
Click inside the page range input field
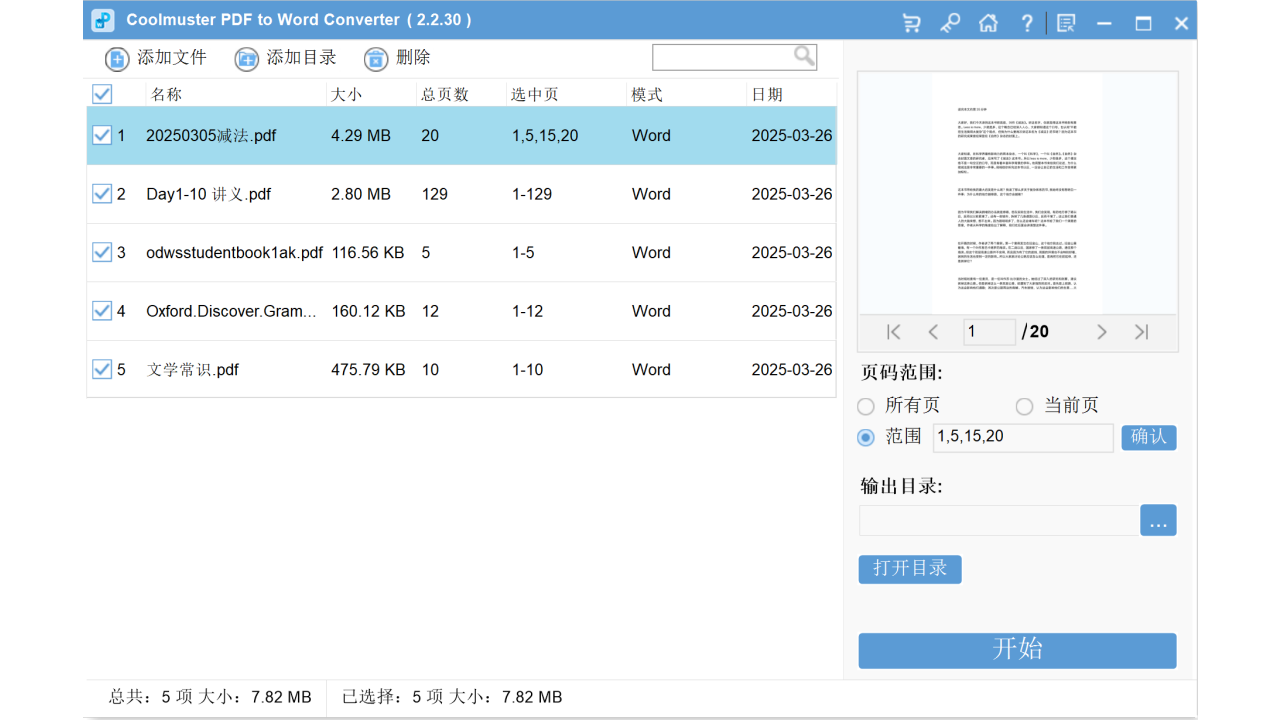coord(1023,437)
